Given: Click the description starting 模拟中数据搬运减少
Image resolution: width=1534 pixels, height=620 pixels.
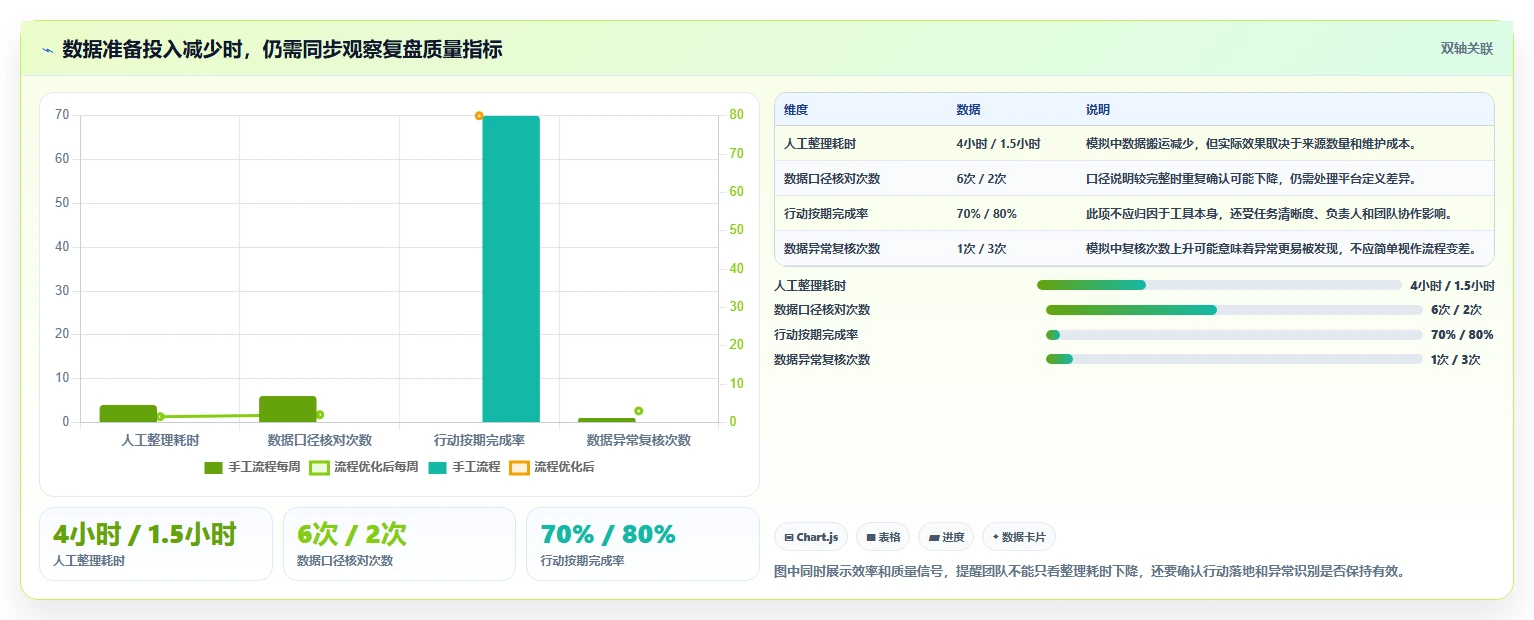Looking at the screenshot, I should click(x=1251, y=144).
